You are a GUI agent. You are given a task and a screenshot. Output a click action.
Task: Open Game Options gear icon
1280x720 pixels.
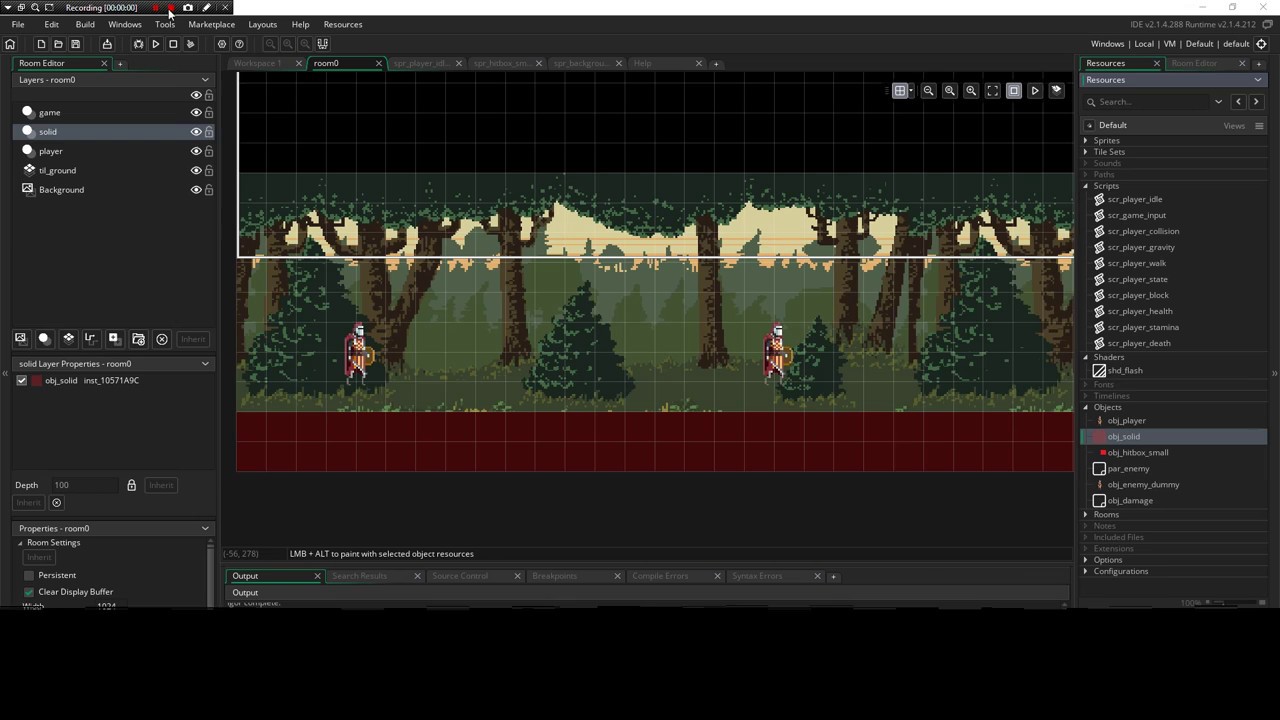coord(222,44)
